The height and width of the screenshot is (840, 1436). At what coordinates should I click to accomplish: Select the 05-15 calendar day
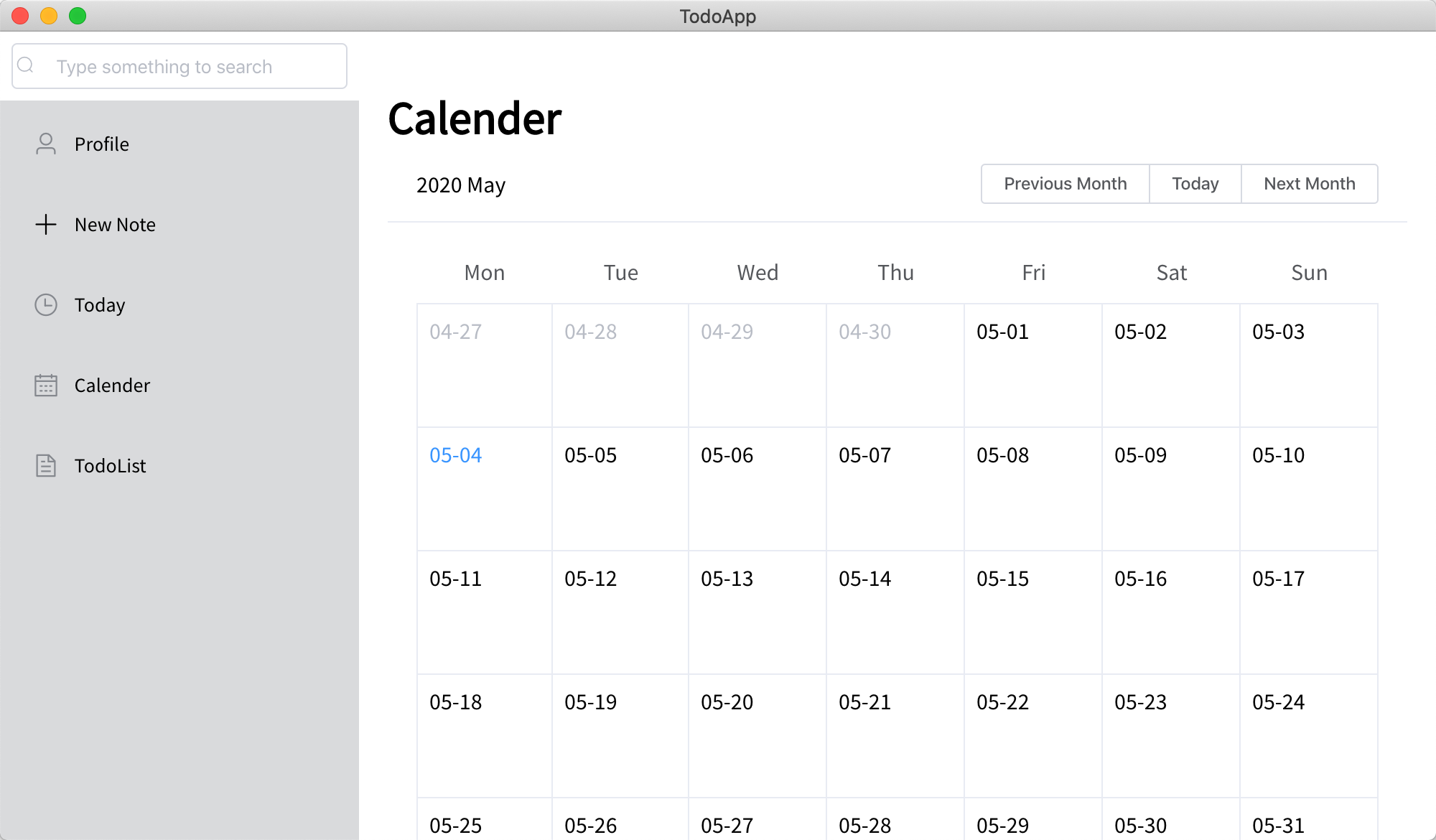pos(1032,612)
